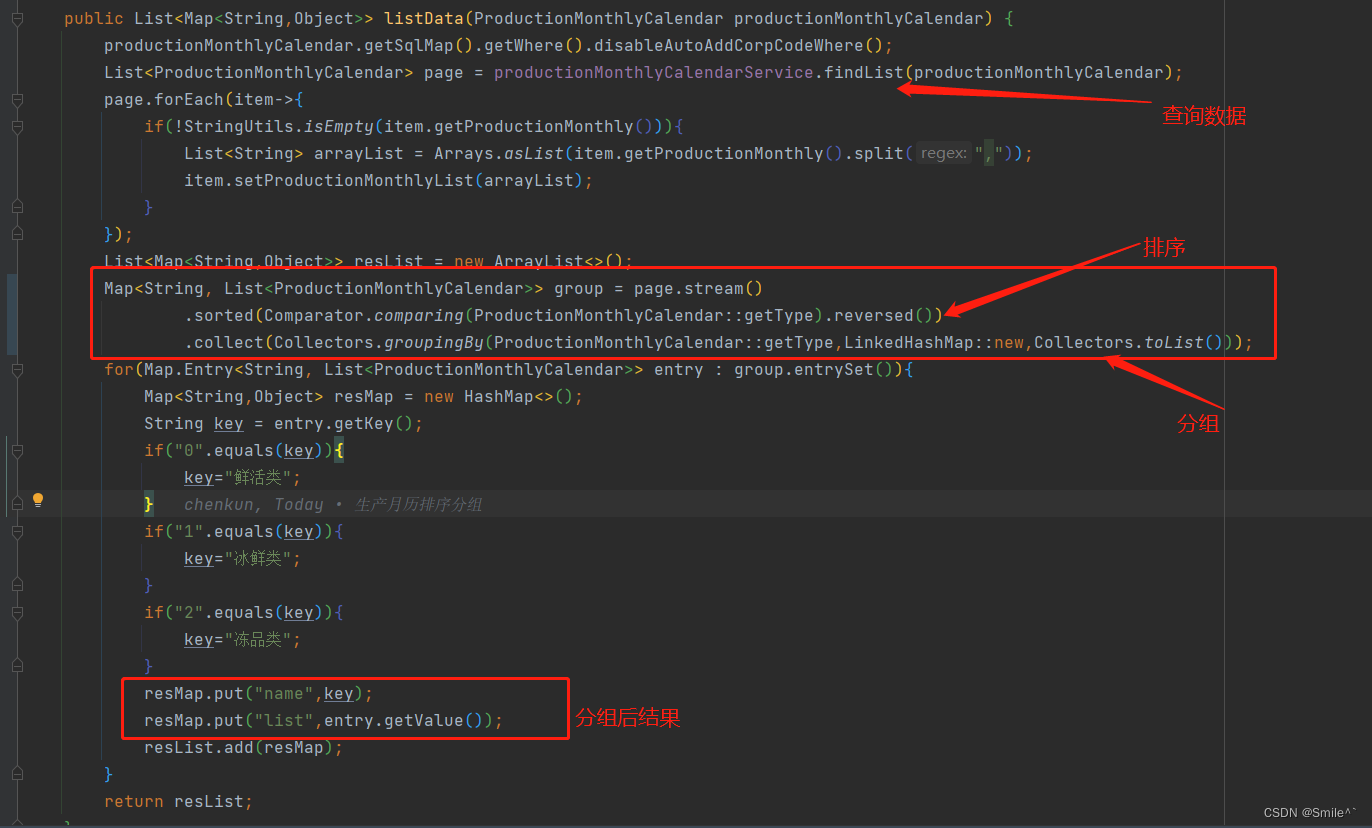Click fold end marker above return resList
This screenshot has width=1372, height=828.
pyautogui.click(x=17, y=774)
